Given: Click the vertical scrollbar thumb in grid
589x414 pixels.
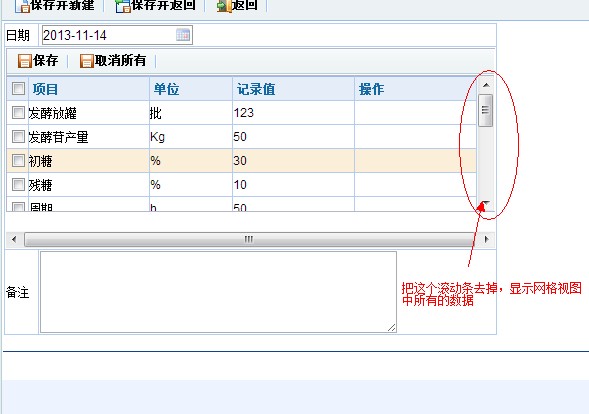Looking at the screenshot, I should pyautogui.click(x=486, y=110).
